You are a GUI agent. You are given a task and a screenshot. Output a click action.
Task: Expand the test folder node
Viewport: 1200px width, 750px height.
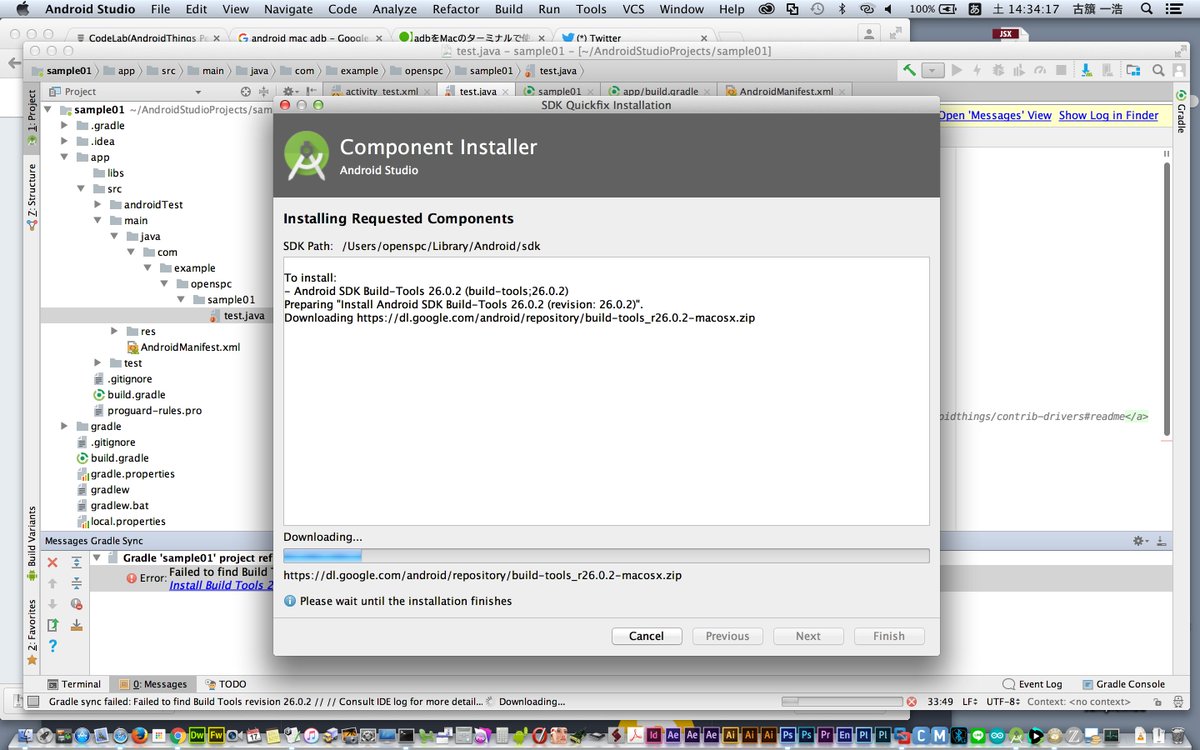(x=98, y=363)
